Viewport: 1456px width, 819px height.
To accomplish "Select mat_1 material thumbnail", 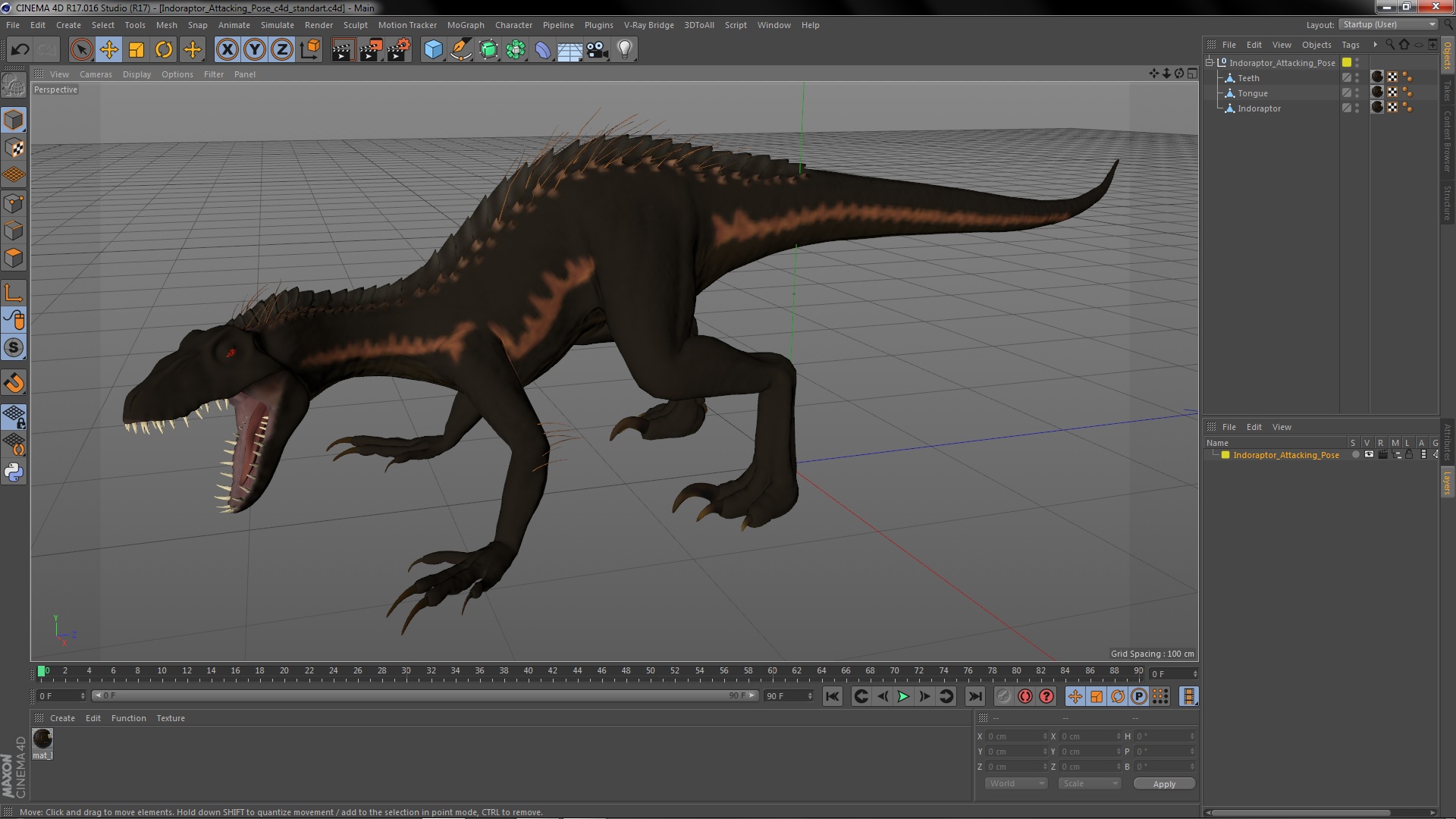I will click(42, 739).
